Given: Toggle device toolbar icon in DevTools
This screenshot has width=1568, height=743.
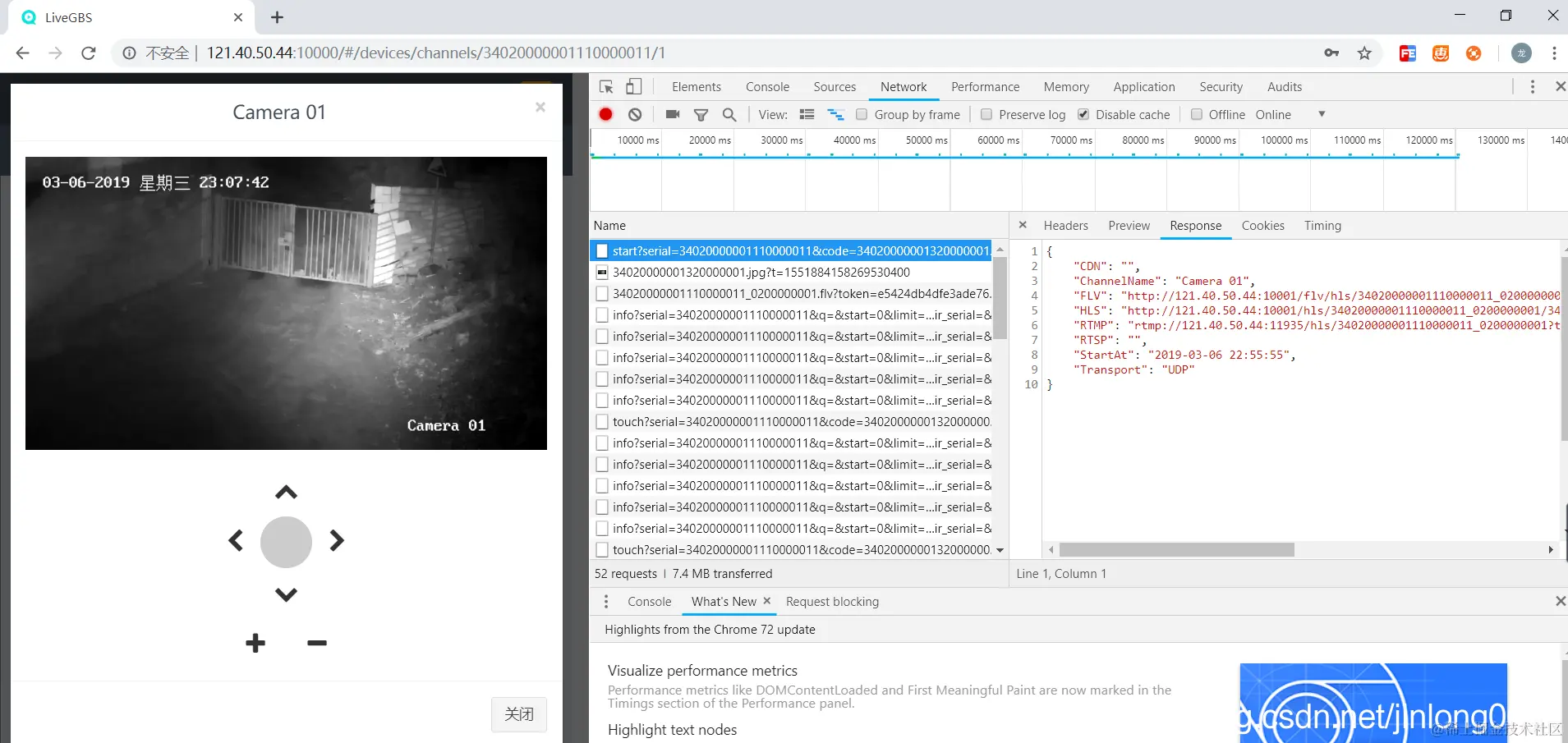Looking at the screenshot, I should pos(634,87).
